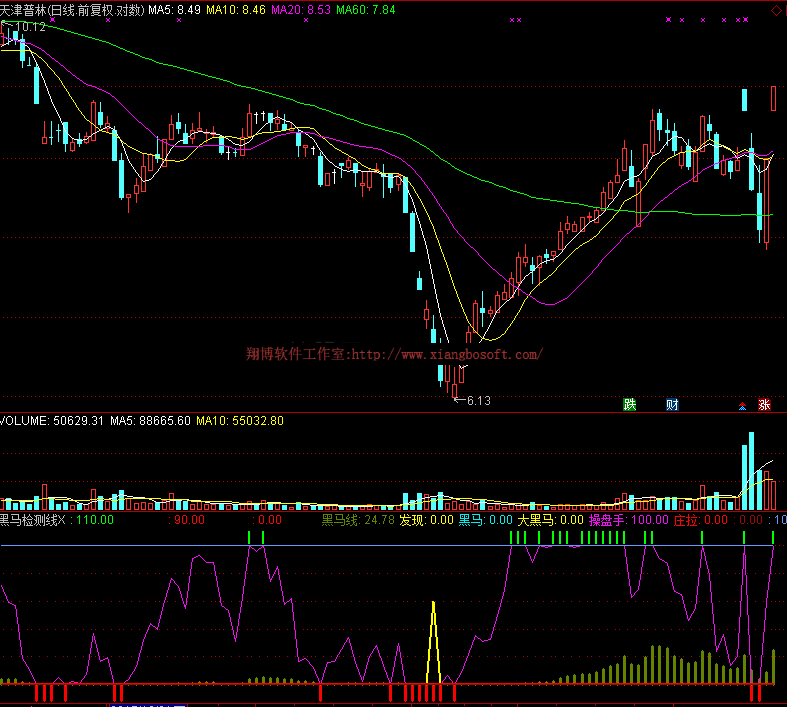This screenshot has height=707, width=787.
Task: Click the 10.12 highest price arrow marker
Action: coord(24,27)
